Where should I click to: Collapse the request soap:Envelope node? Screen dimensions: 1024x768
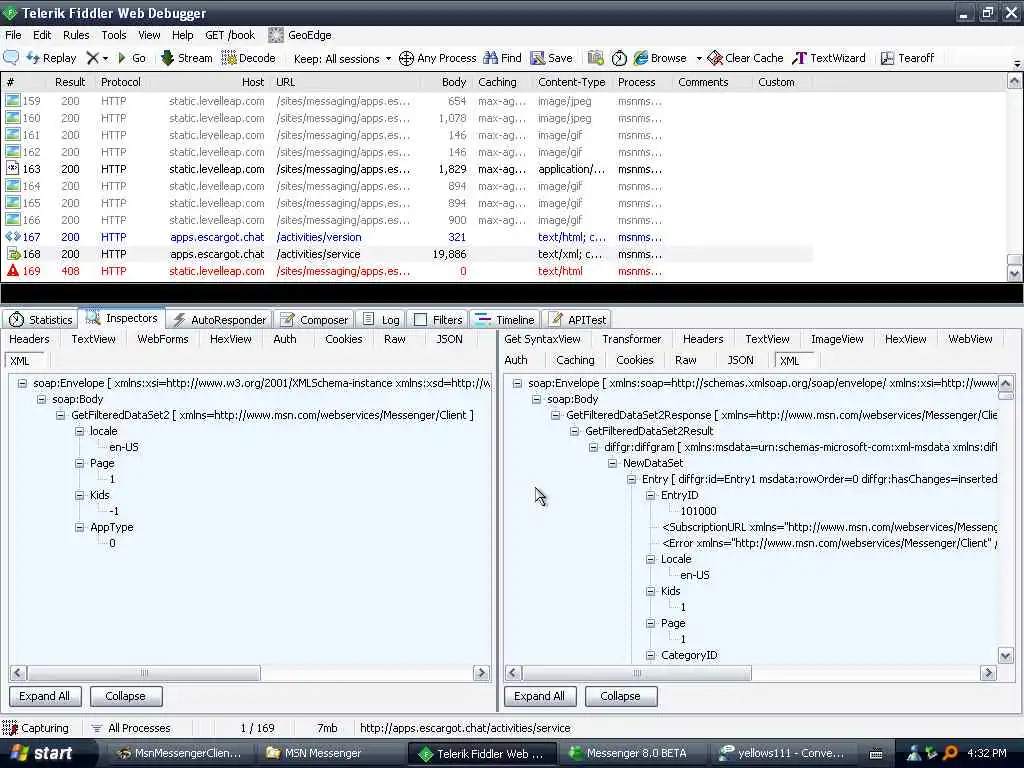(22, 383)
